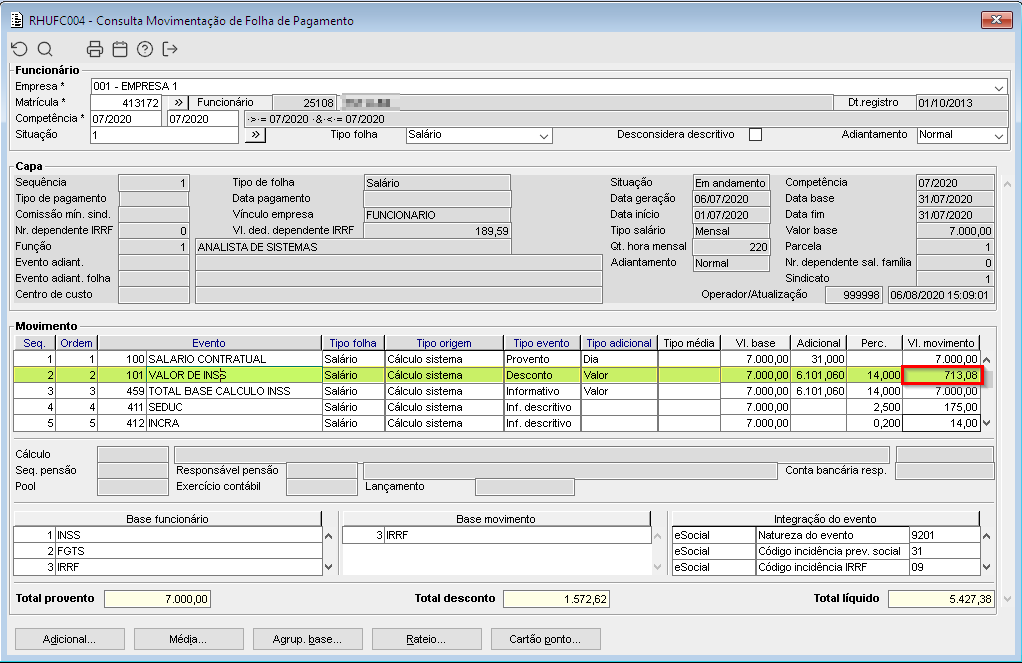Click the Média... button
Image resolution: width=1022 pixels, height=663 pixels.
point(188,639)
